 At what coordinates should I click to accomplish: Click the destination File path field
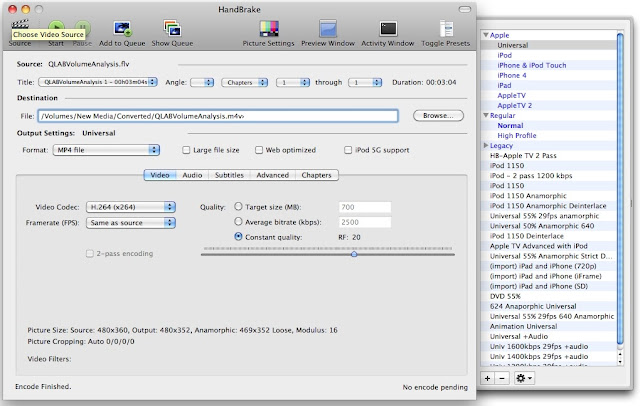[218, 116]
